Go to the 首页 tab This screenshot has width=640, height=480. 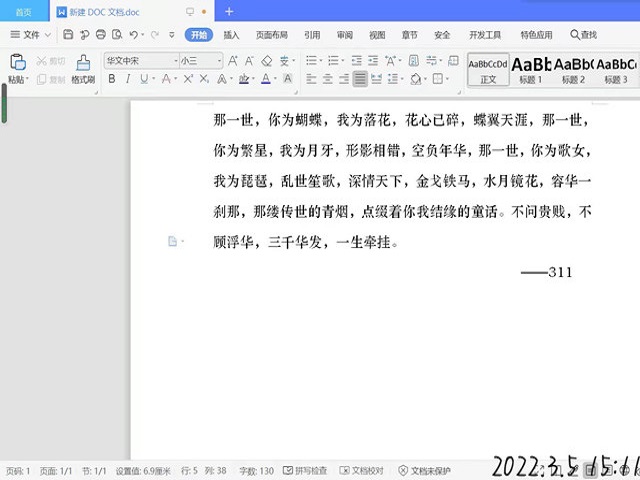tap(24, 12)
